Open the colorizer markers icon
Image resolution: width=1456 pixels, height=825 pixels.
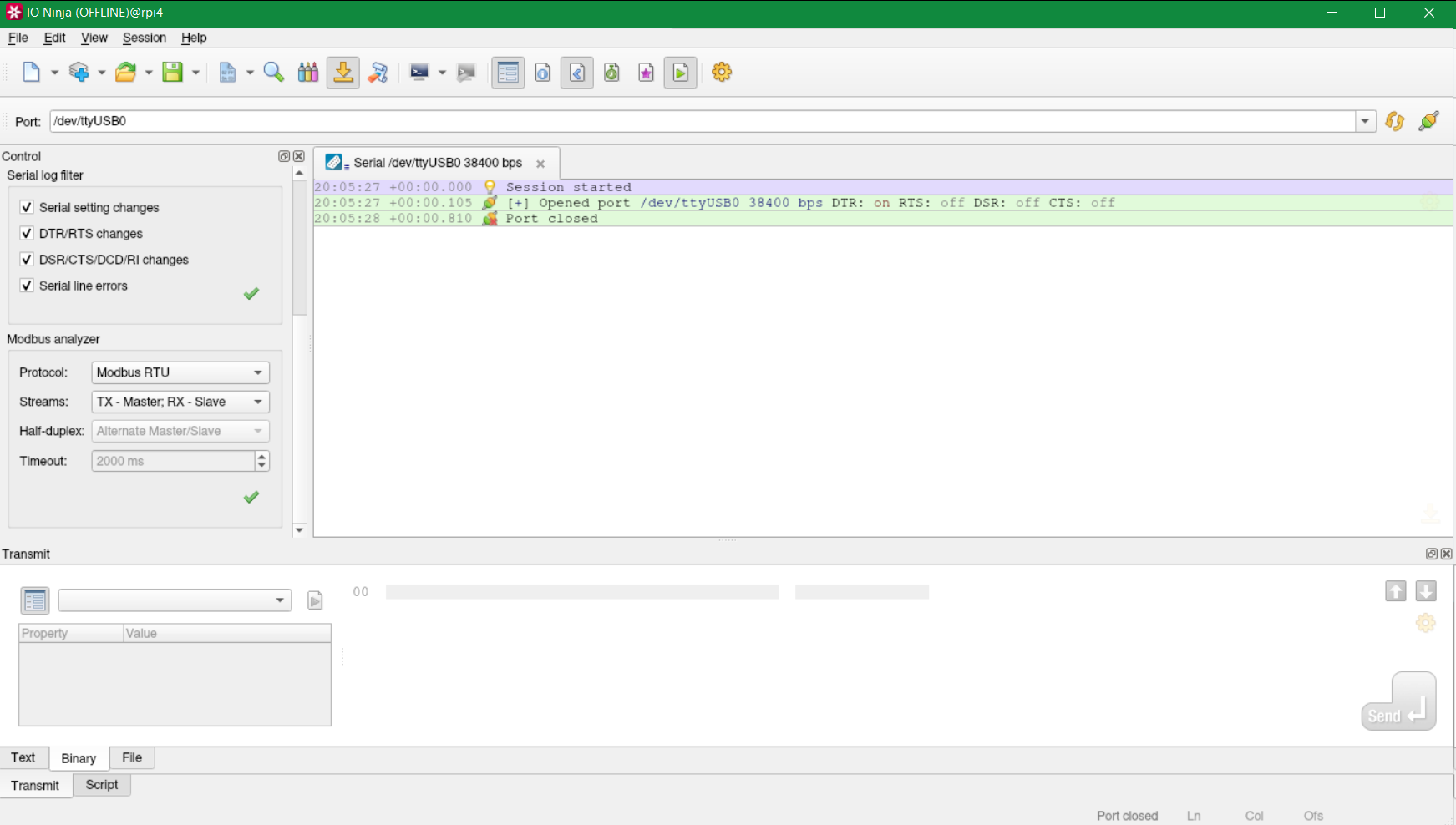click(308, 73)
